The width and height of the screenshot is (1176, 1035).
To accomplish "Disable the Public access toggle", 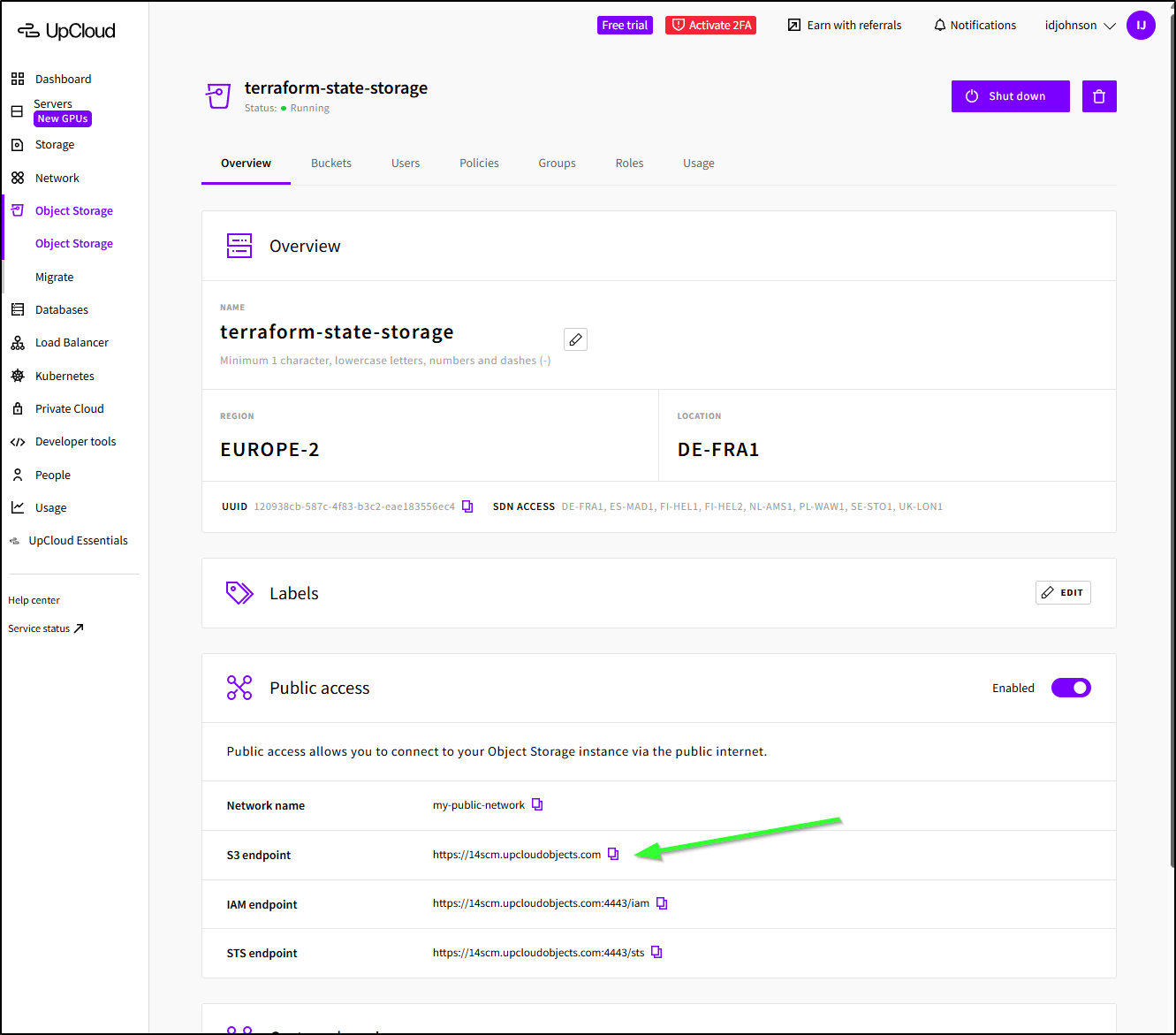I will 1071,688.
